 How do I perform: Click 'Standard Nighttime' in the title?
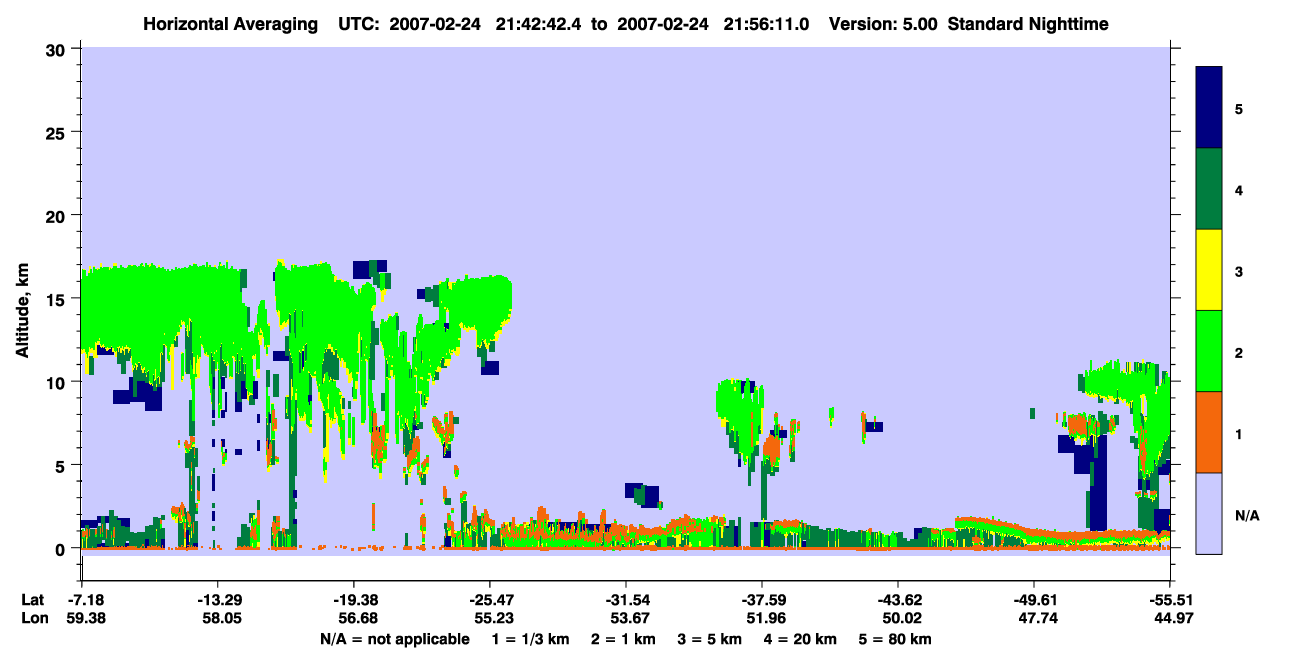coord(1028,23)
